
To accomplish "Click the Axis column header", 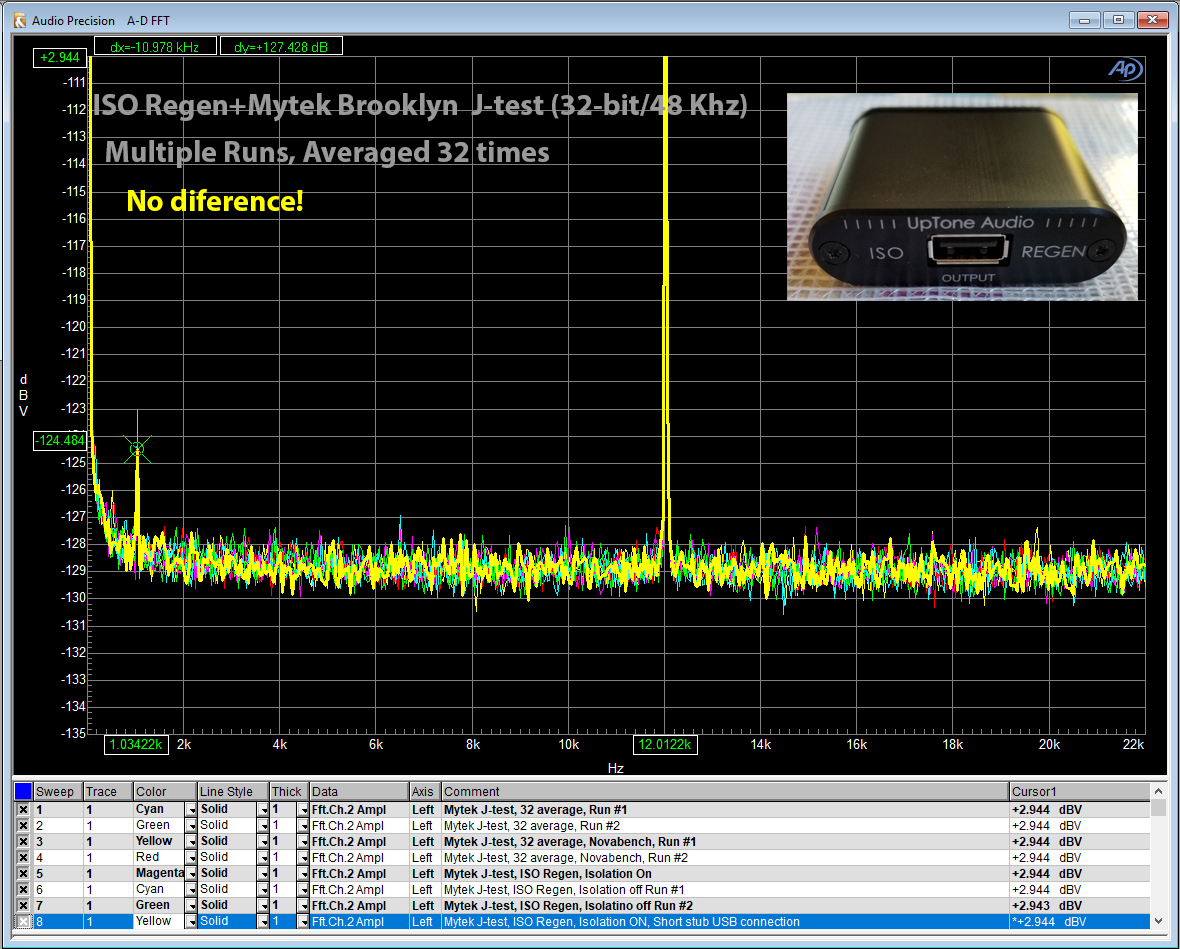I will coord(425,791).
